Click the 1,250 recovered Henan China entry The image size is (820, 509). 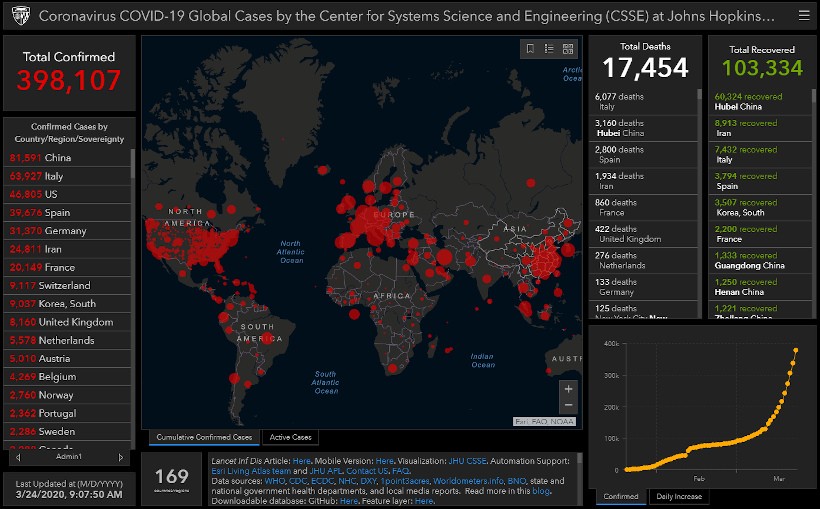(x=760, y=287)
